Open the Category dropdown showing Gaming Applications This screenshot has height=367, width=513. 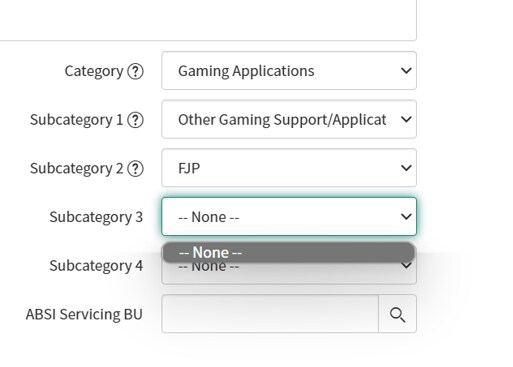click(x=289, y=71)
